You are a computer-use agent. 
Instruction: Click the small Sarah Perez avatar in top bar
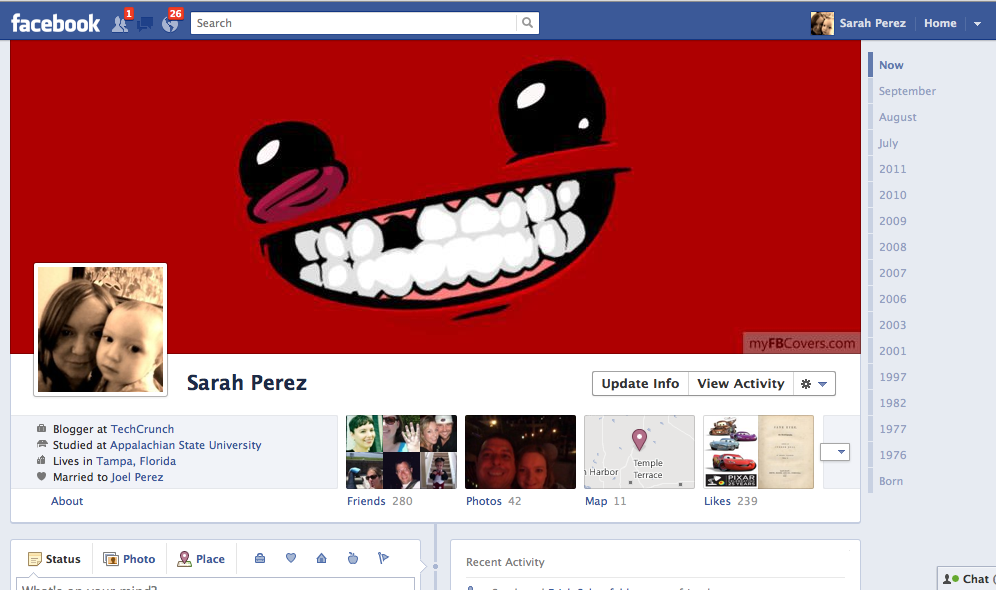tap(823, 23)
